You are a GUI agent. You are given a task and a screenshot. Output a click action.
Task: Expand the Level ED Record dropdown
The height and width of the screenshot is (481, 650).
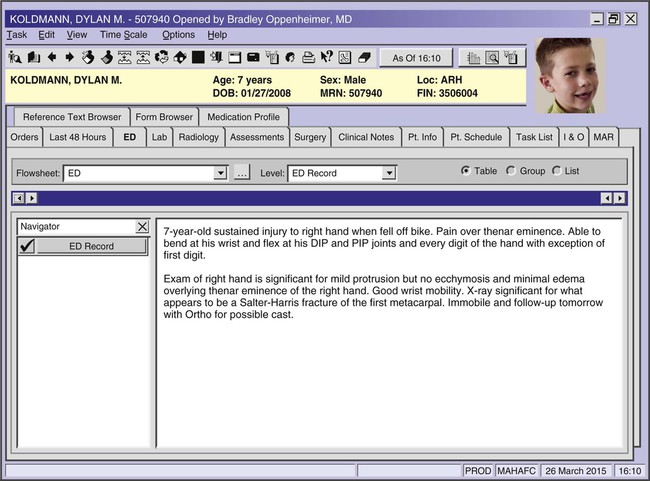(x=389, y=173)
